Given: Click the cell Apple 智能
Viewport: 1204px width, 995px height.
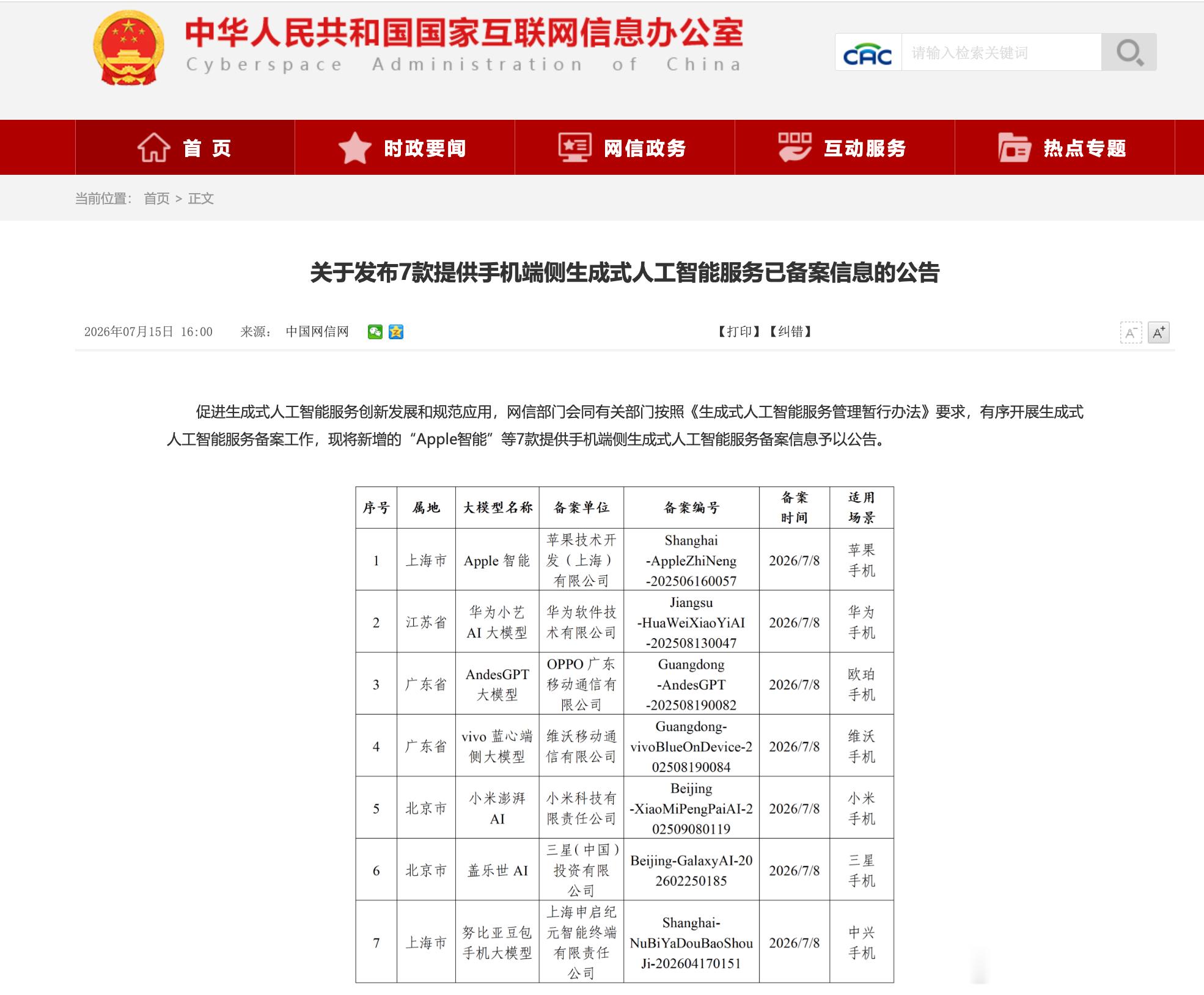Looking at the screenshot, I should (497, 560).
